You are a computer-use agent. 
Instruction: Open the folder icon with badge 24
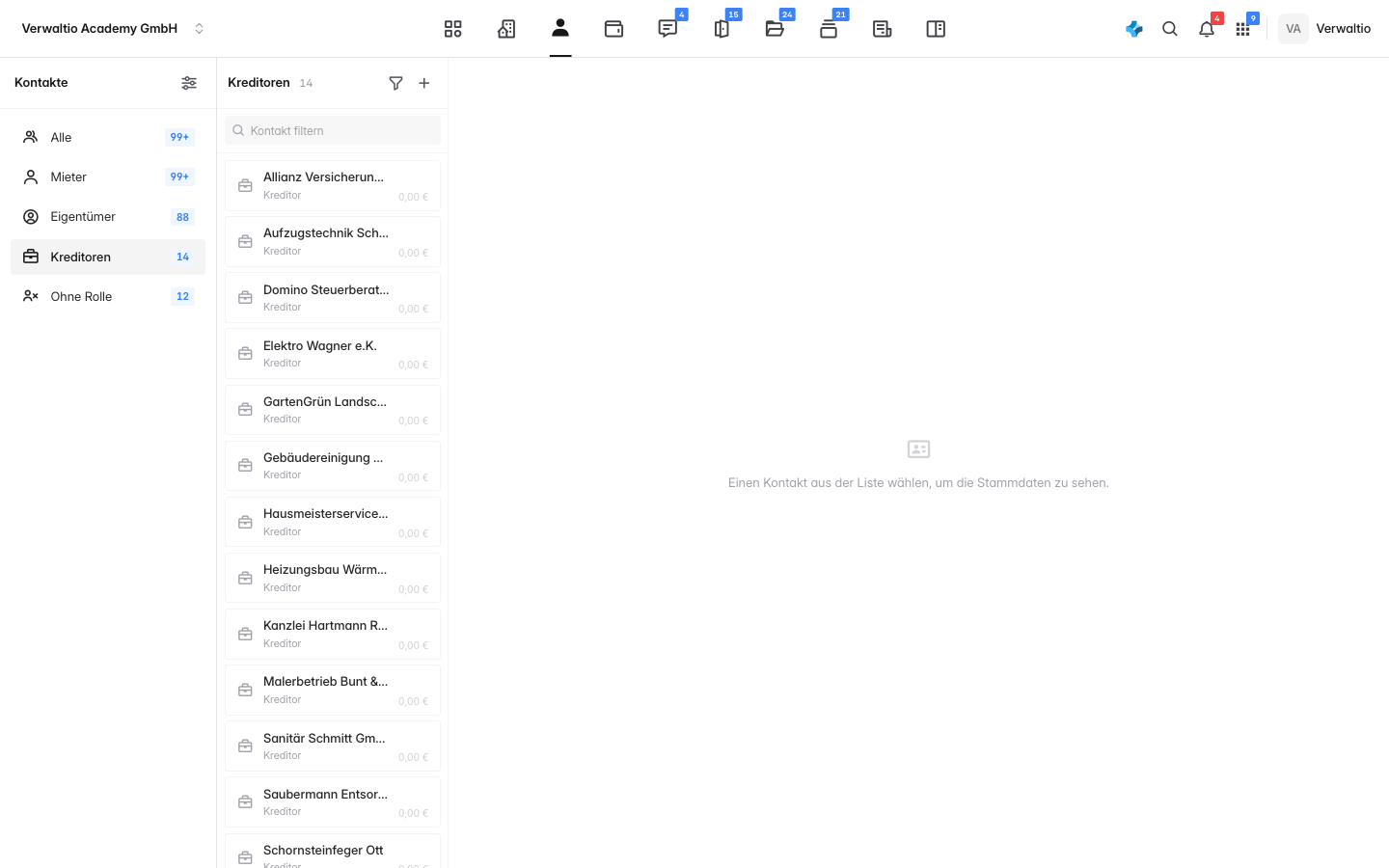pos(775,29)
